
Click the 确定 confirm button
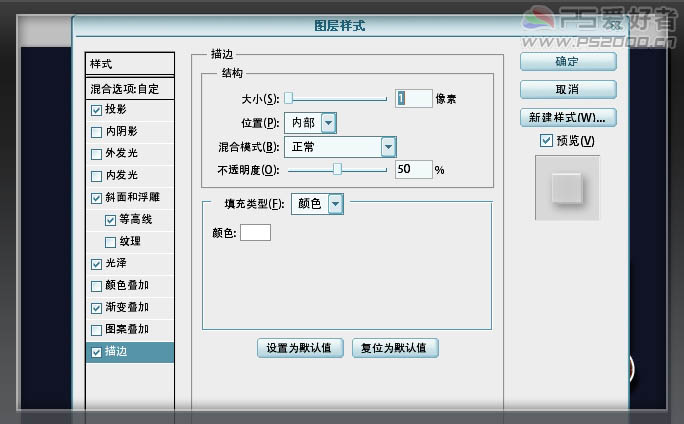pos(568,62)
